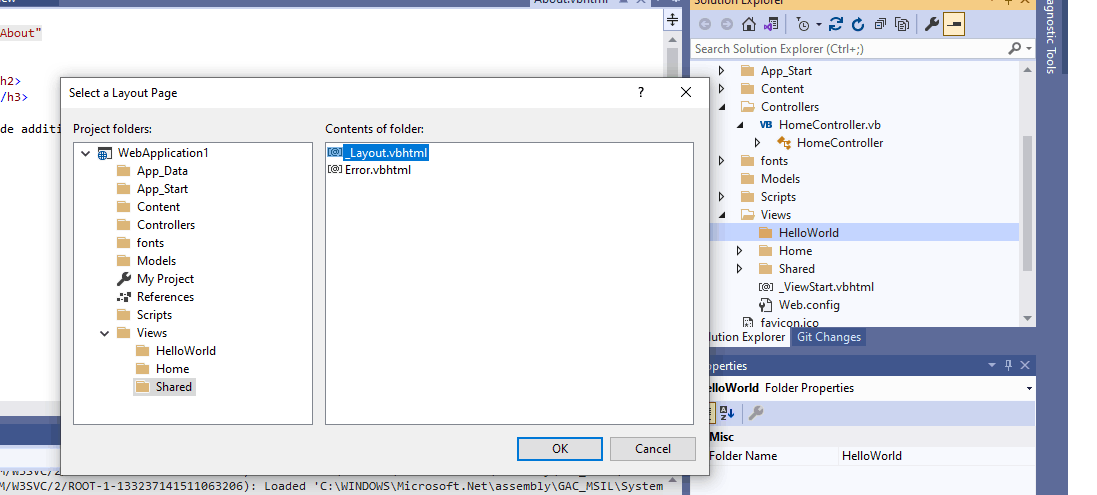Click the Forward arrow in Solution Explorer toolbar
This screenshot has width=1097, height=495.
tap(727, 24)
